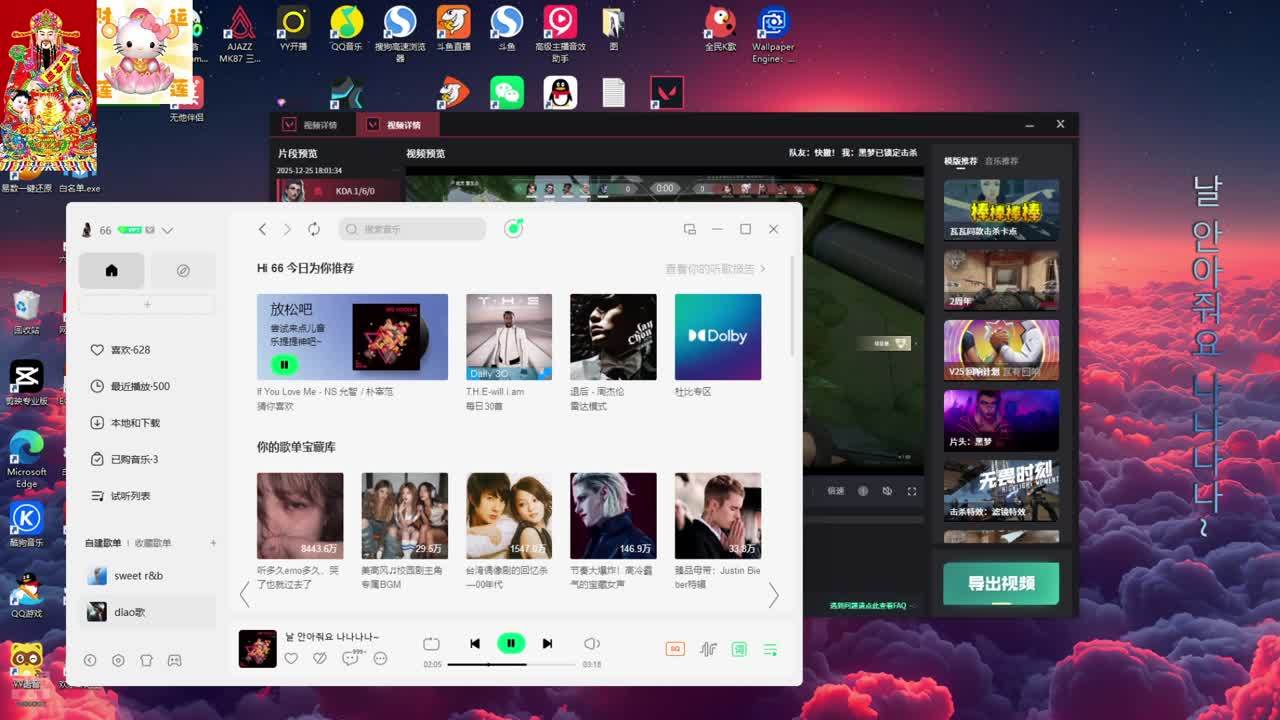Click the SQ sound quality badge
Image resolution: width=1280 pixels, height=720 pixels.
click(675, 649)
